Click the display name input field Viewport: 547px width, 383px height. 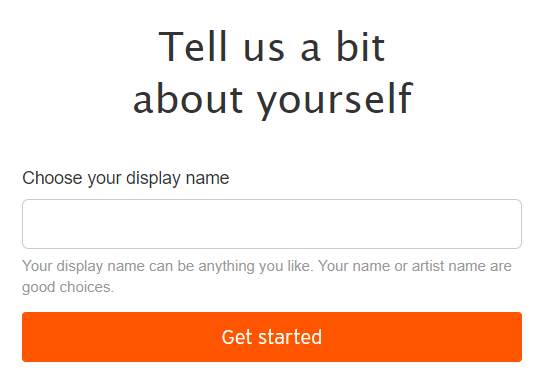coord(272,224)
